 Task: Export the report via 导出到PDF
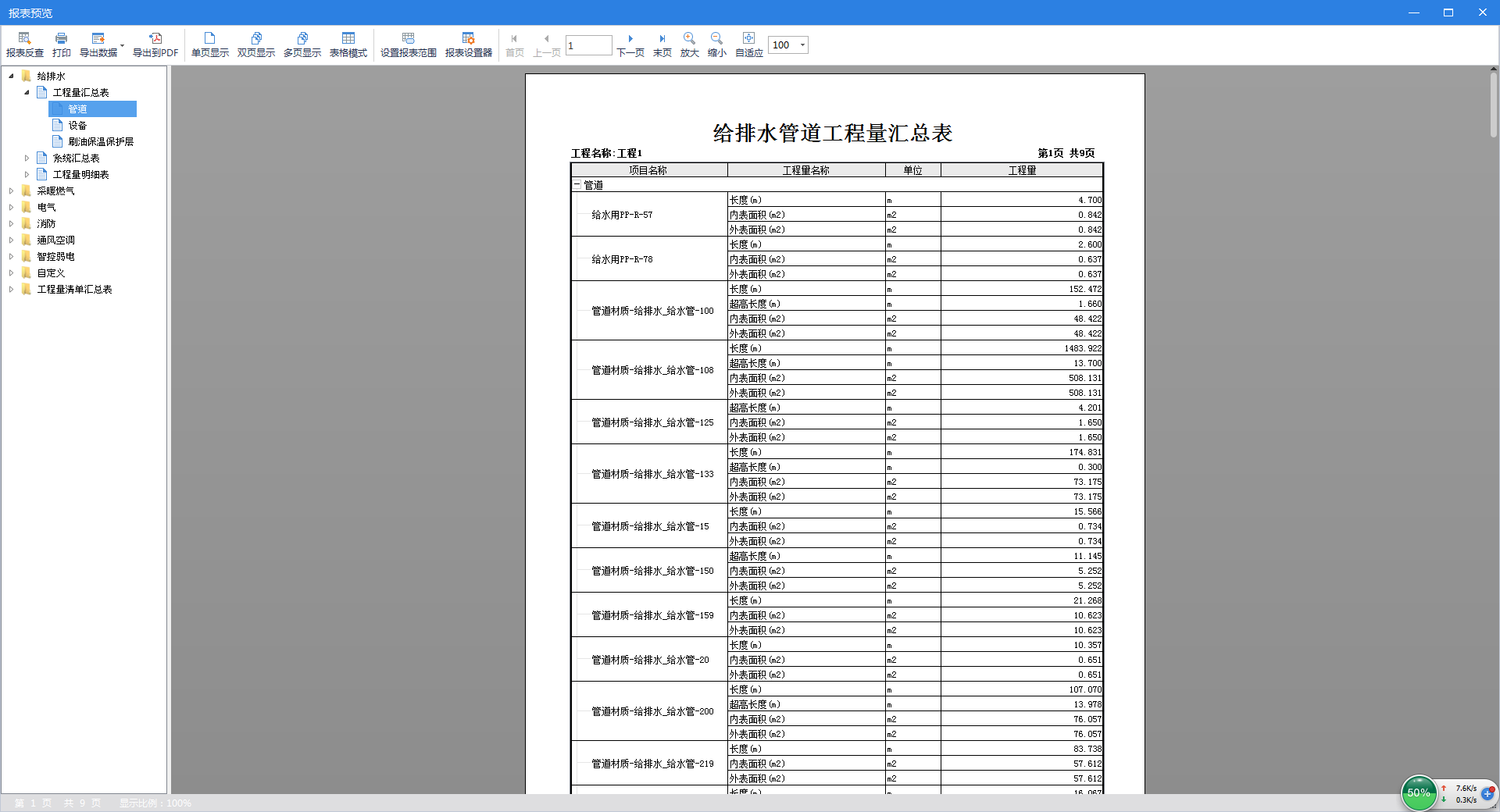(x=155, y=45)
